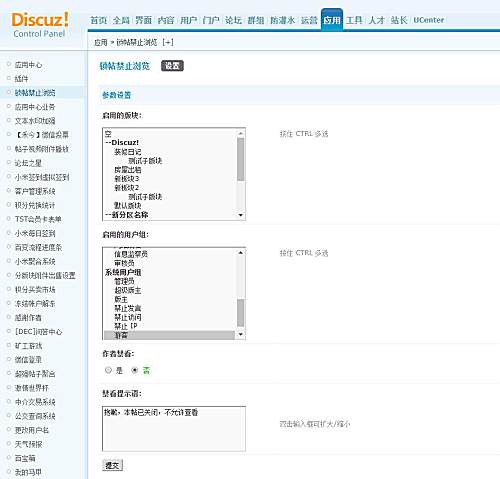The width and height of the screenshot is (500, 479).
Task: Click the 启用的版块 list scrollbar thumb
Action: 241,159
